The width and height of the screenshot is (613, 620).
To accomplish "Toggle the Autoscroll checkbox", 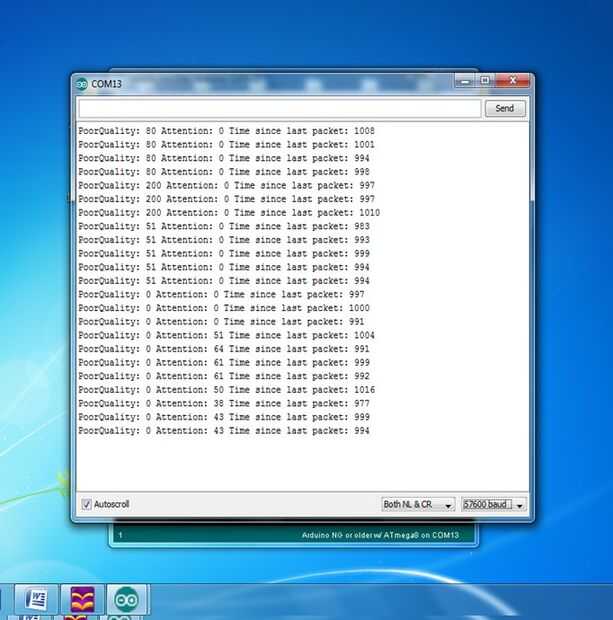I will [86, 504].
